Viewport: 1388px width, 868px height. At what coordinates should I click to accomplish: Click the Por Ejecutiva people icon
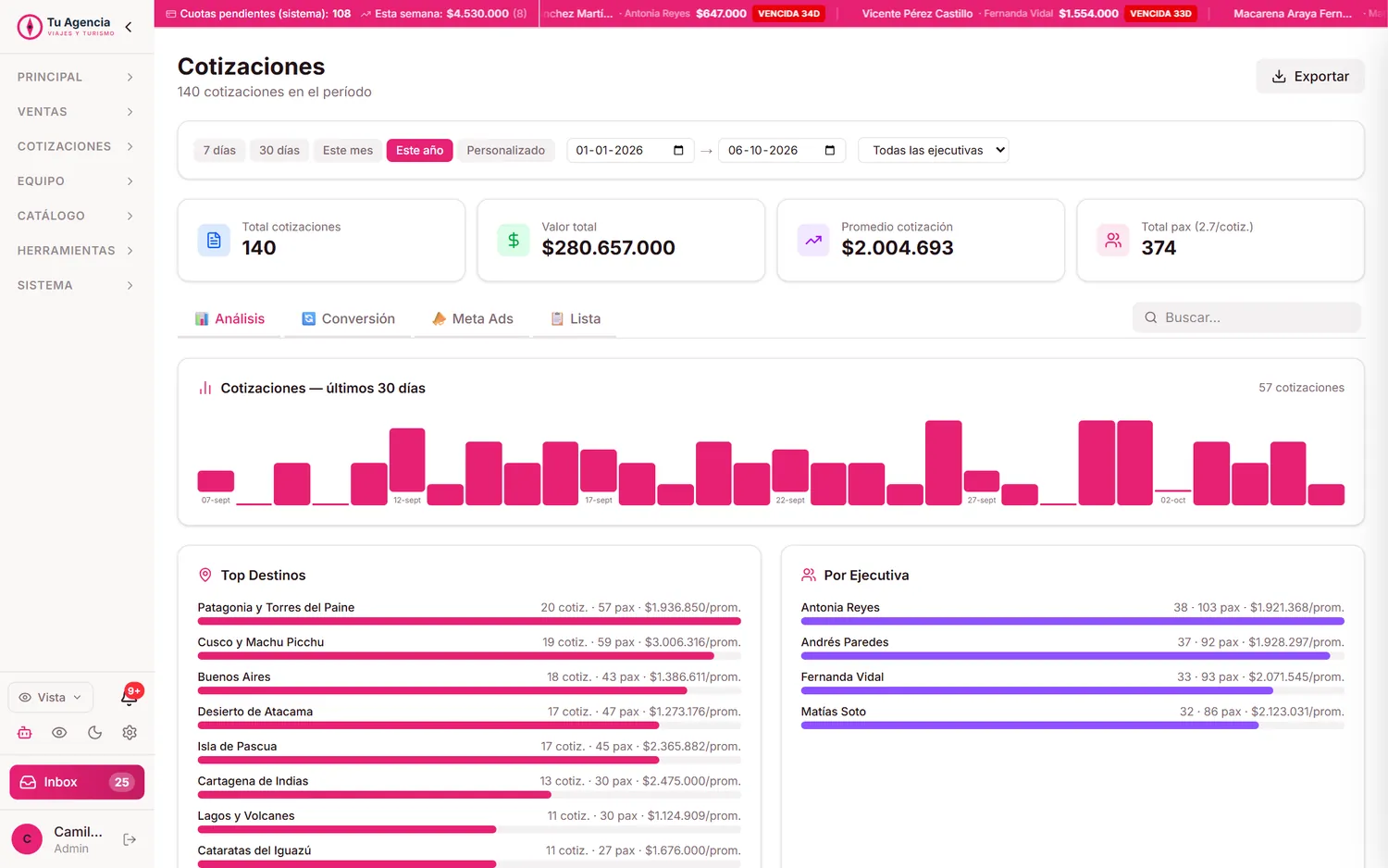[x=809, y=575]
